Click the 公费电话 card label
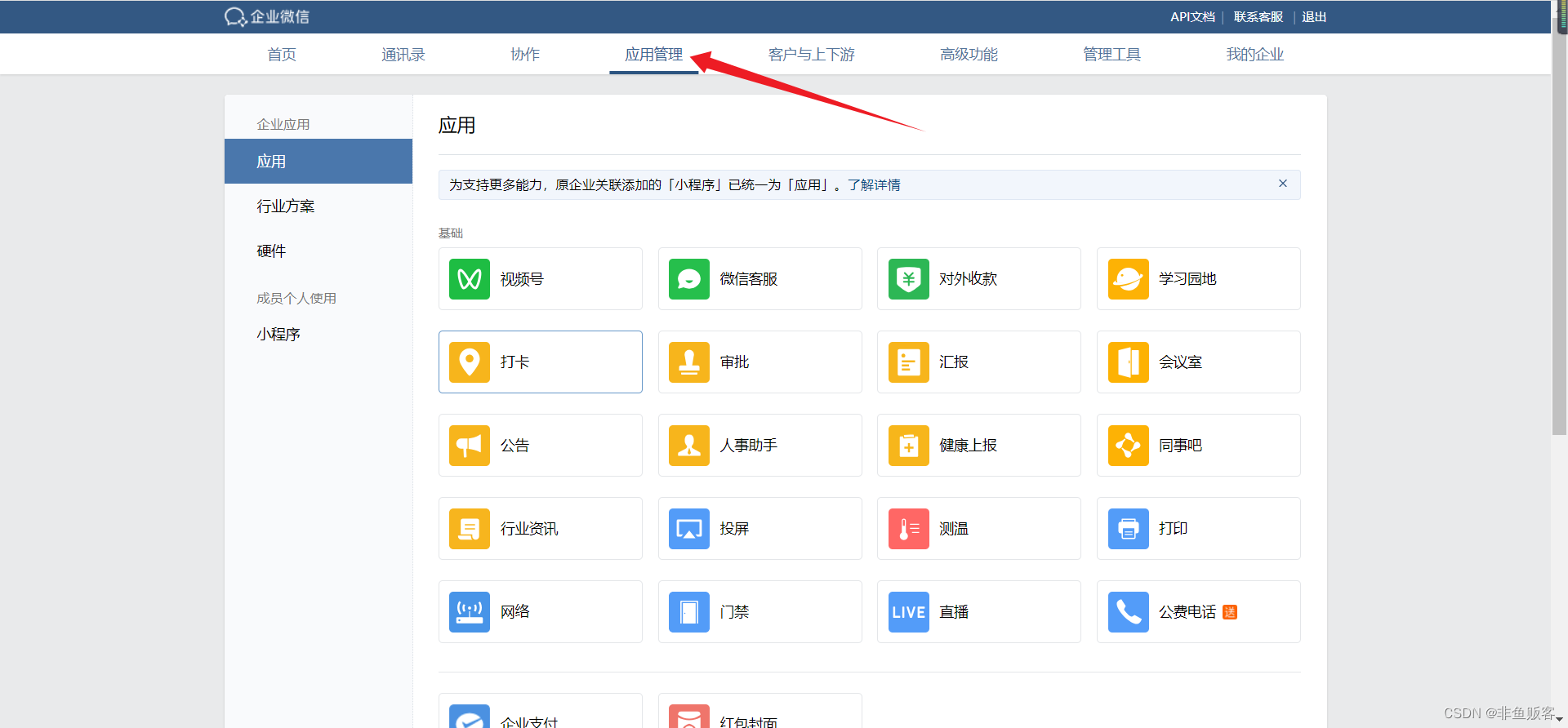The height and width of the screenshot is (728, 1568). click(1187, 612)
